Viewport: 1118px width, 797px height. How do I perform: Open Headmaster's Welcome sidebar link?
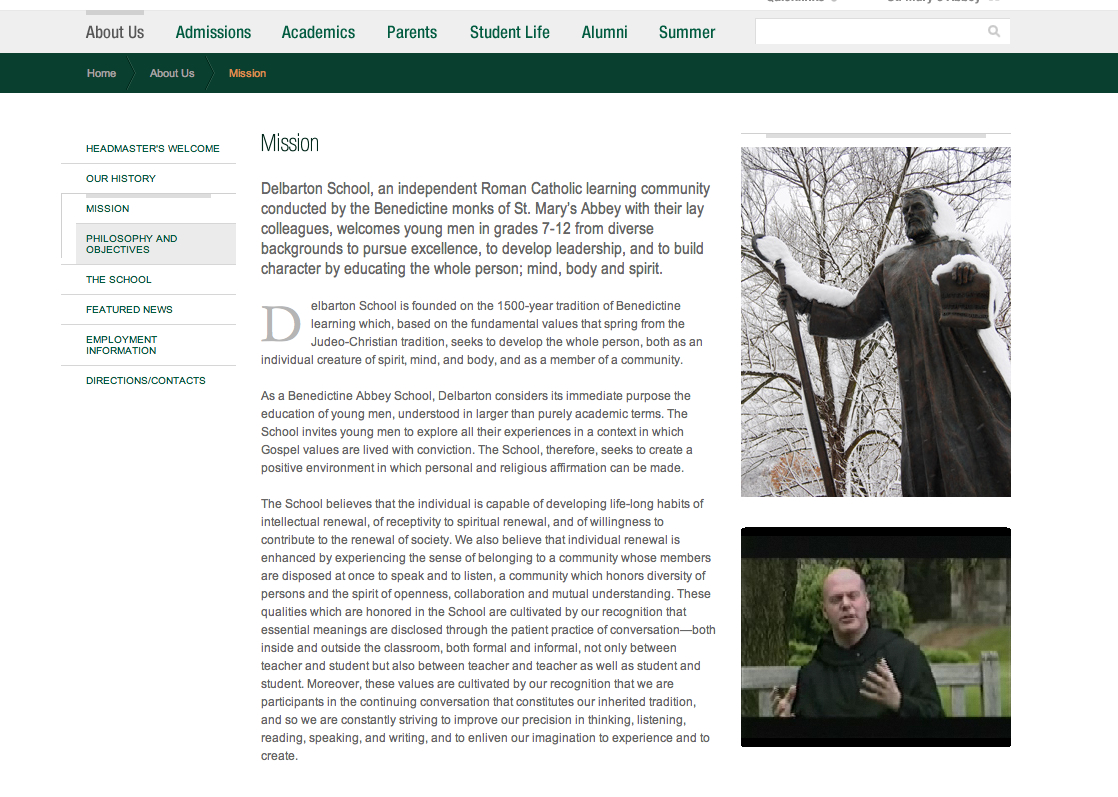coord(153,148)
